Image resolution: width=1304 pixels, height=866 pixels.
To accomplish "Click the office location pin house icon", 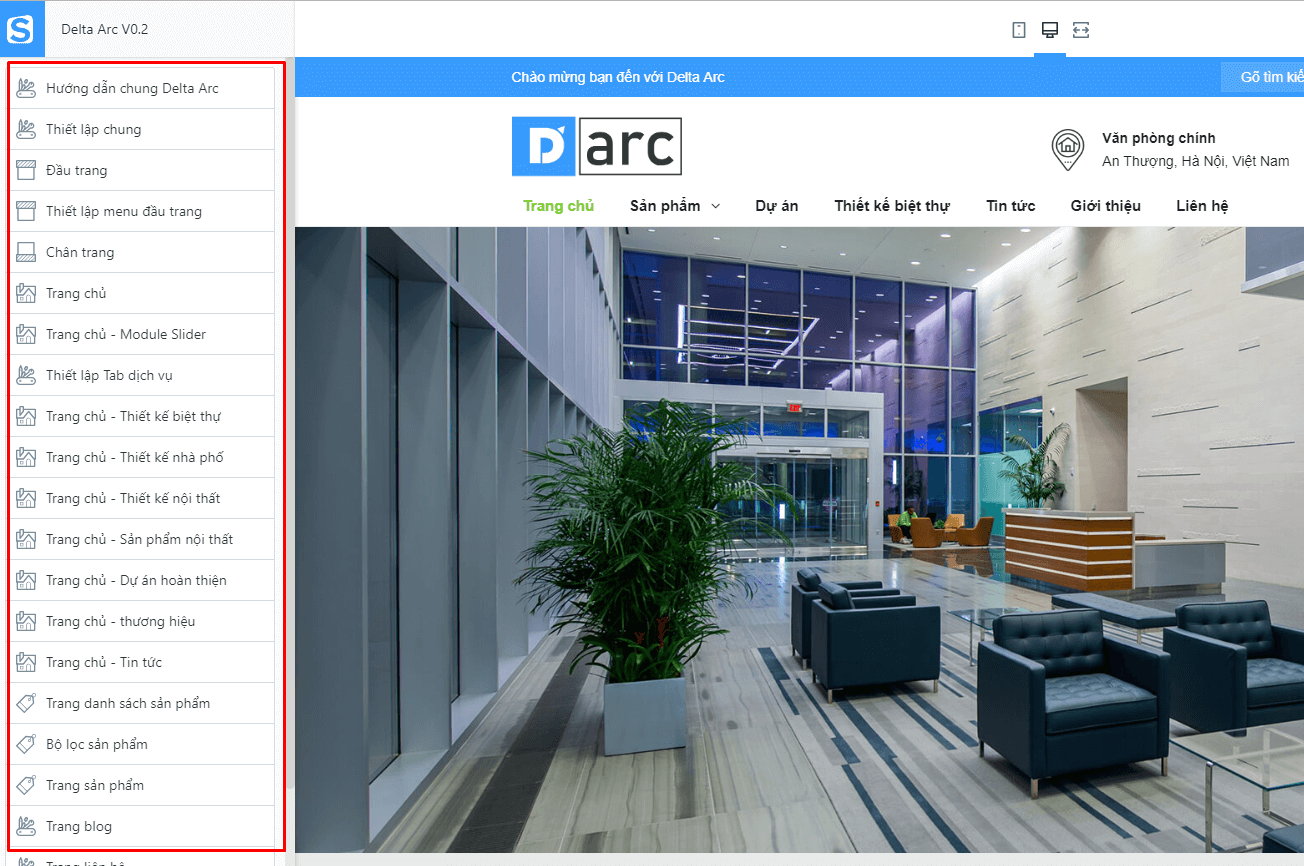I will click(x=1068, y=149).
